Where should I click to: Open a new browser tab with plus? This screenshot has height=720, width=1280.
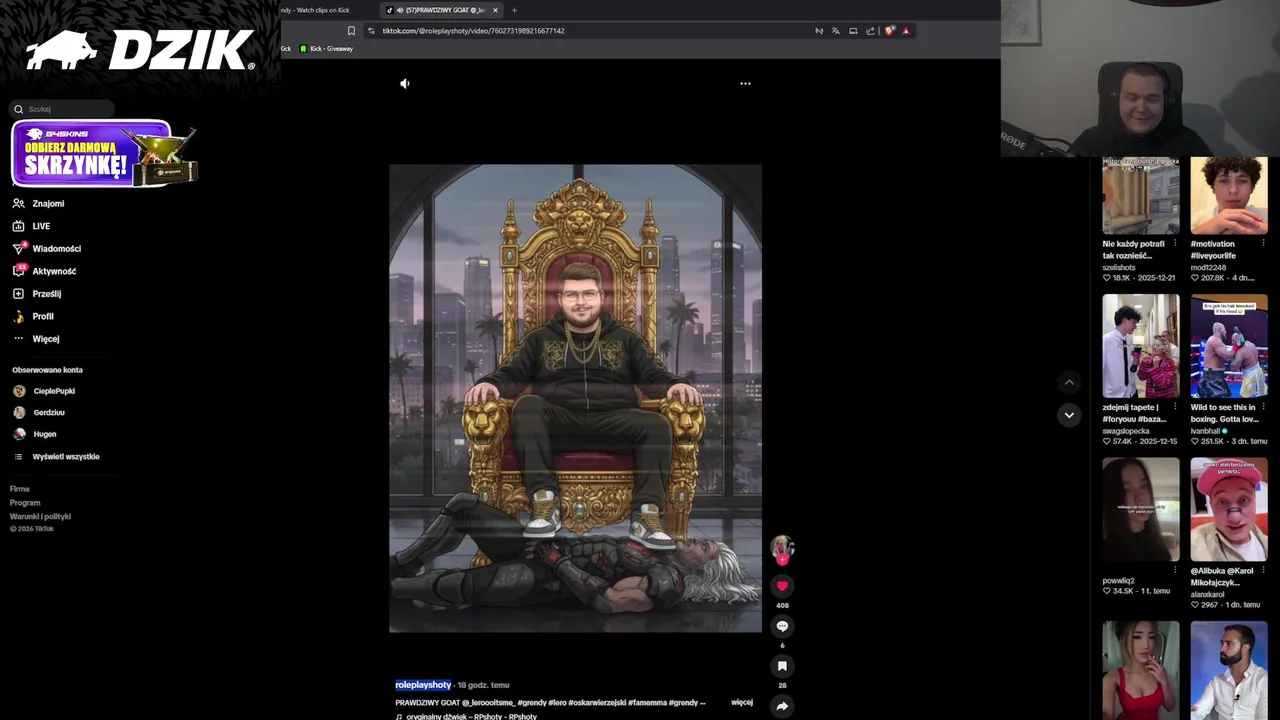[514, 10]
